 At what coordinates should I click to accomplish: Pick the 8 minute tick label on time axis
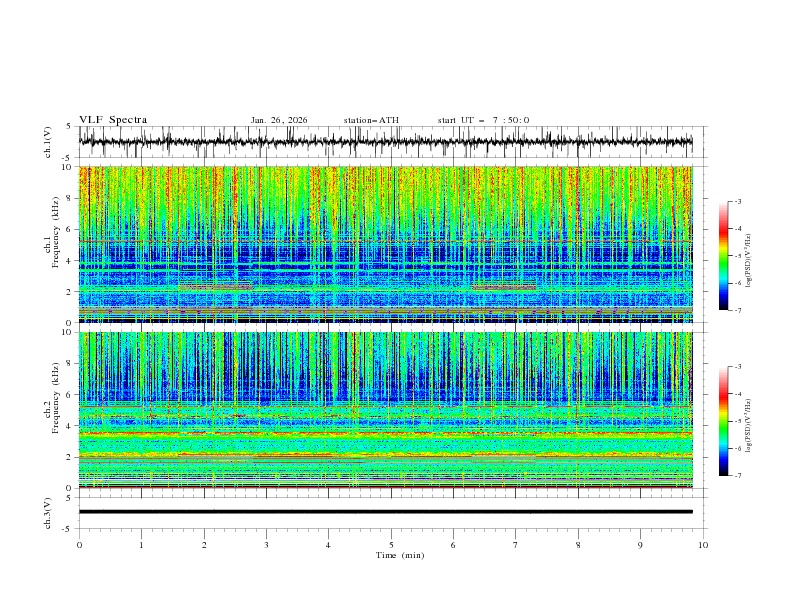(x=578, y=545)
